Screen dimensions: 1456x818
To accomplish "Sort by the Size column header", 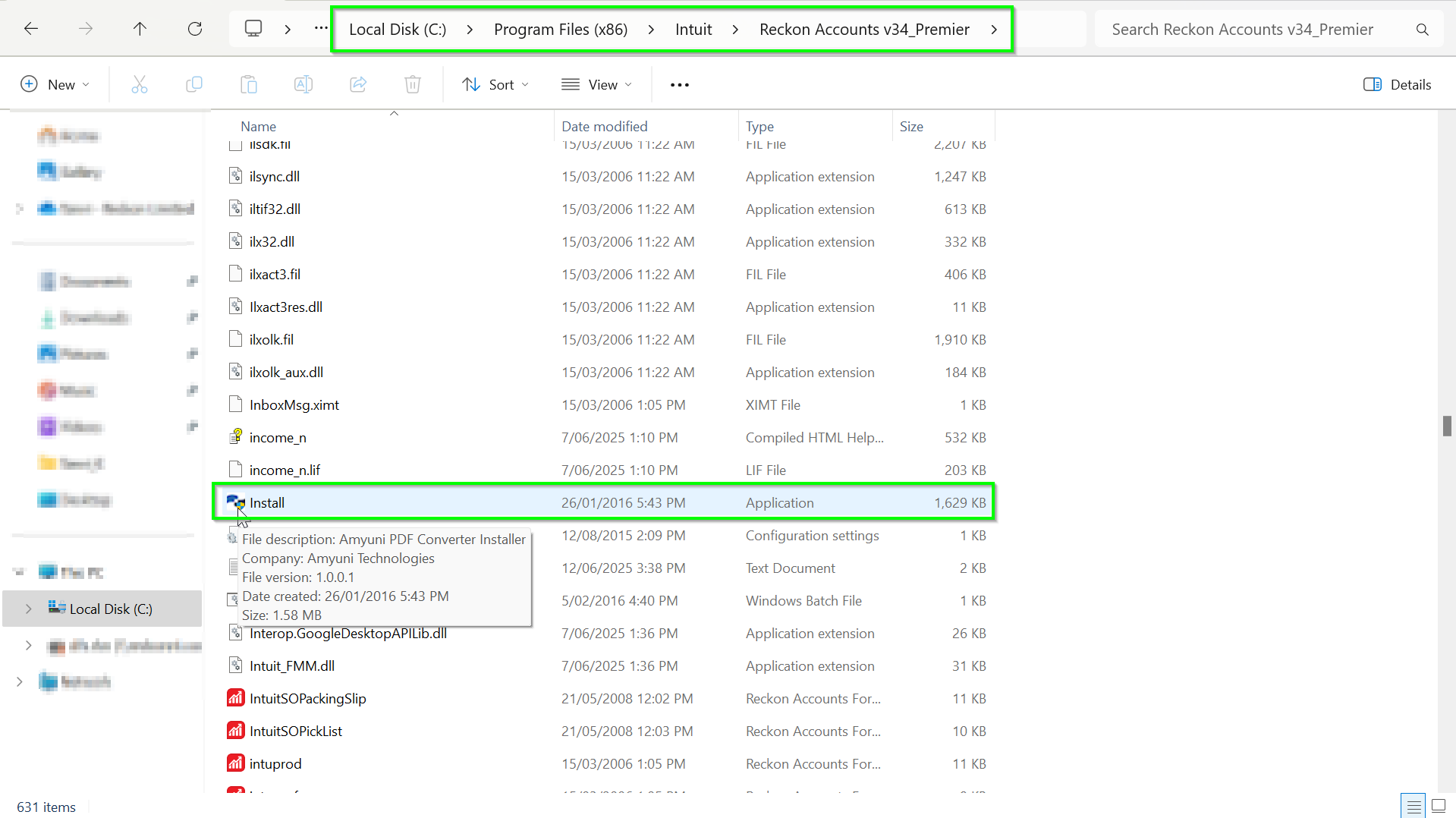I will [x=911, y=126].
